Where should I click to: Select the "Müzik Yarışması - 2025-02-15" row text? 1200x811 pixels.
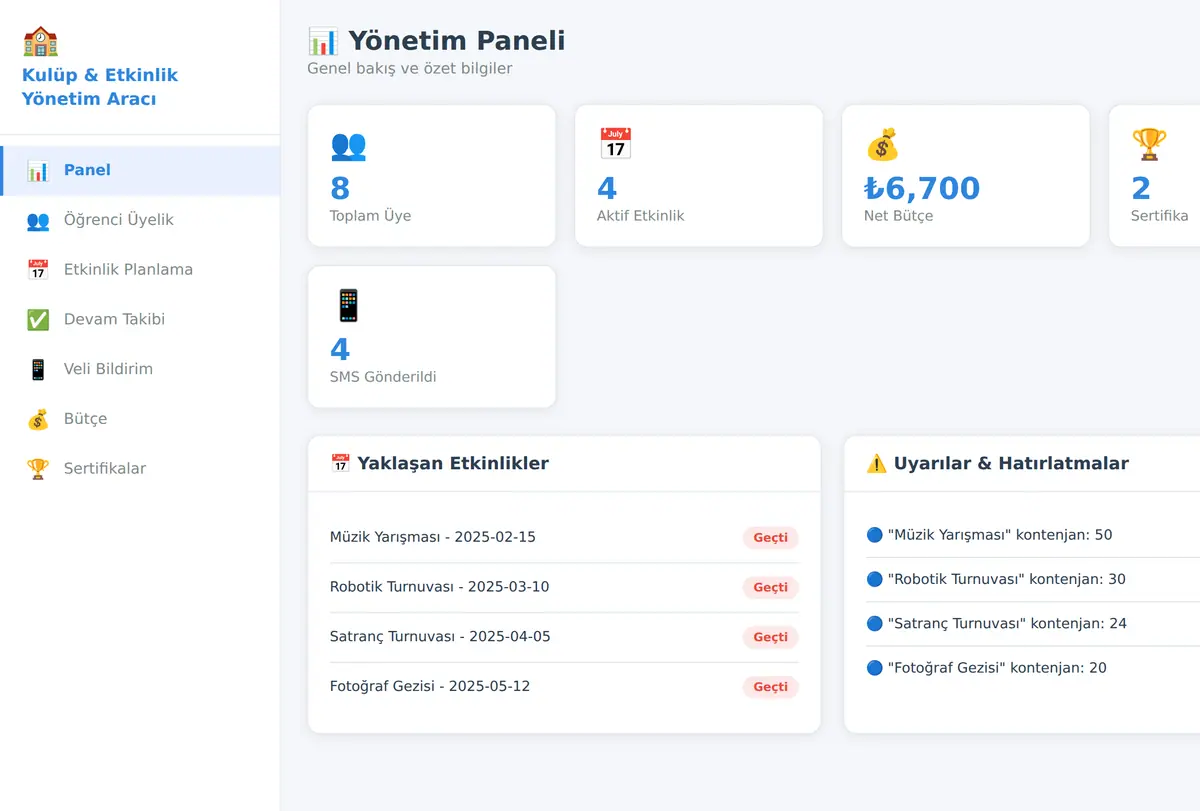(x=433, y=537)
